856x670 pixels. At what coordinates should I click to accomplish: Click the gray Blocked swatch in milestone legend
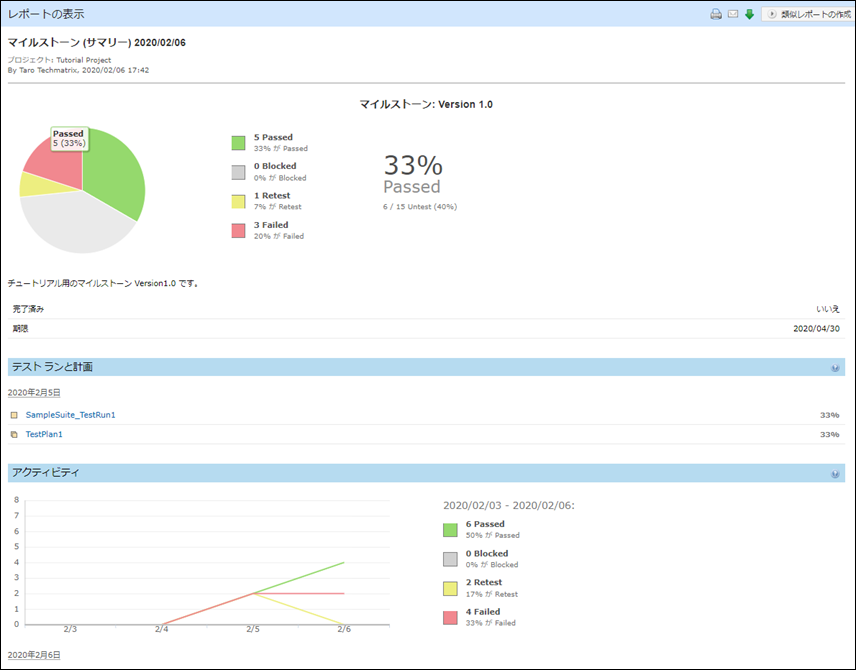tap(238, 172)
